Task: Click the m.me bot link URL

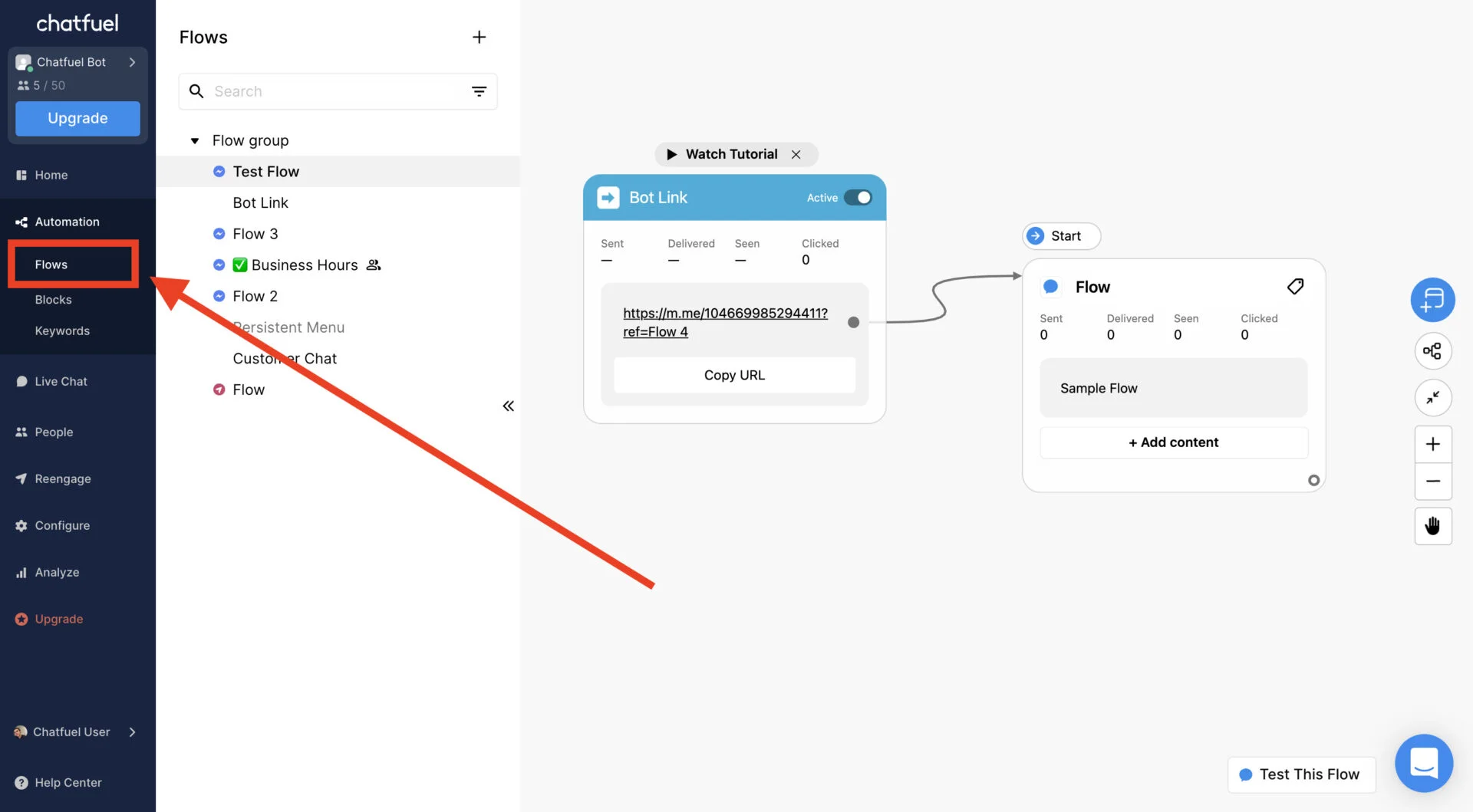Action: coord(725,323)
